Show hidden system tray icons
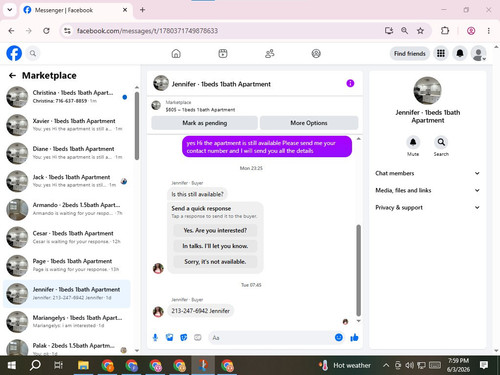The width and height of the screenshot is (500, 375). point(386,365)
